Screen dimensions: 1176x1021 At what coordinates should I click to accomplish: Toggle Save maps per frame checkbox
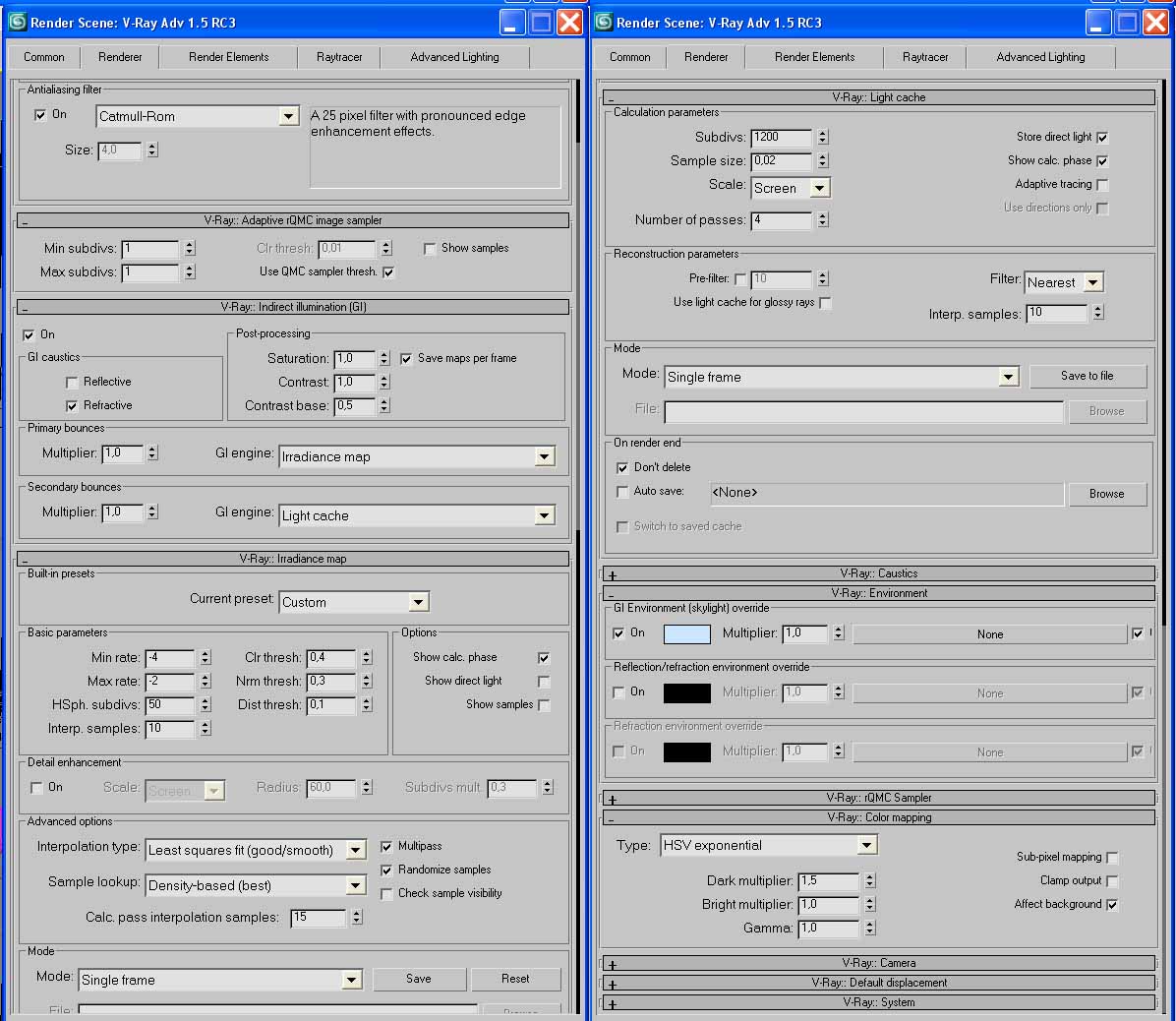406,359
